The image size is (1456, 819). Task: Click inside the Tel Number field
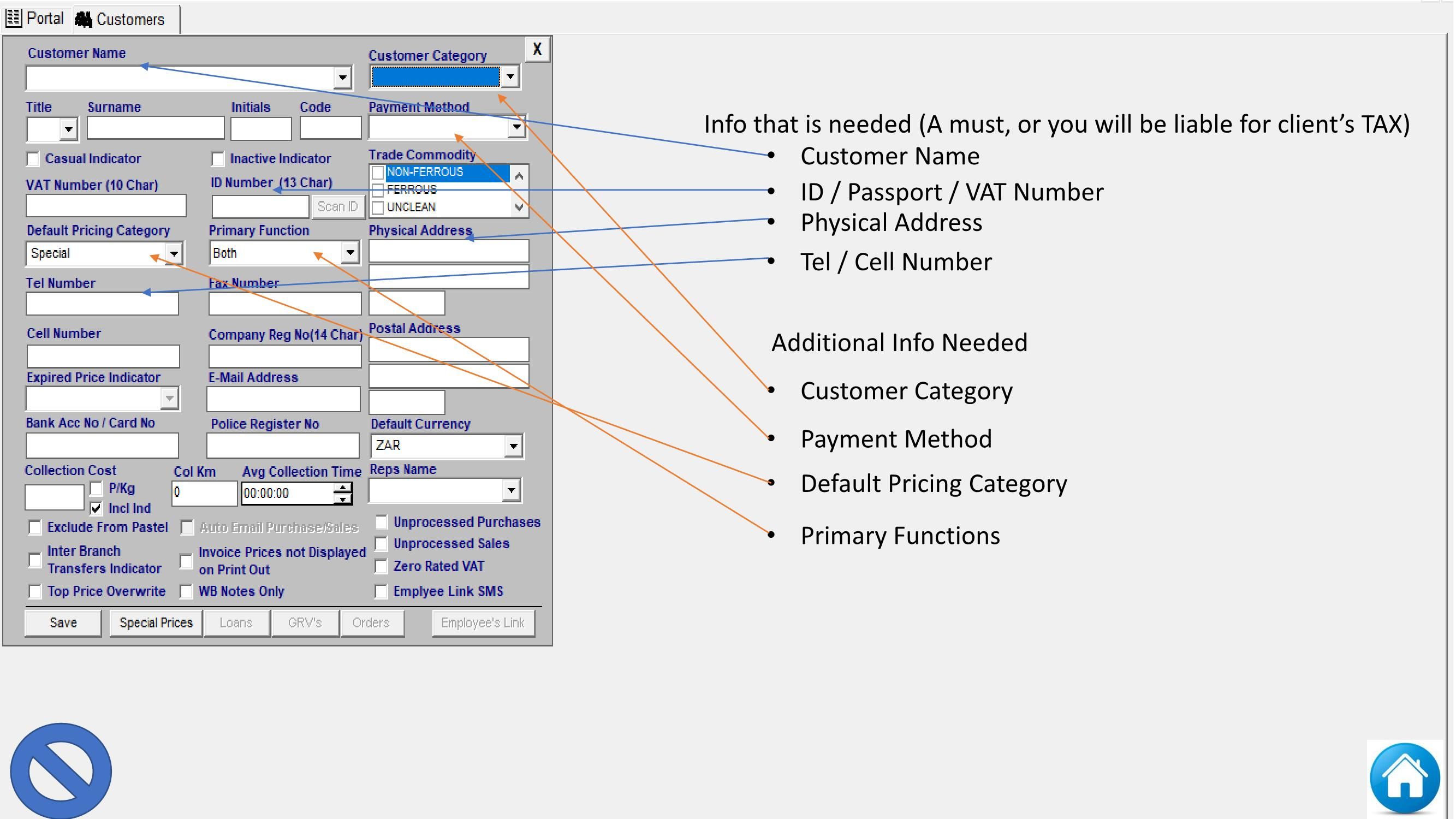pos(102,304)
